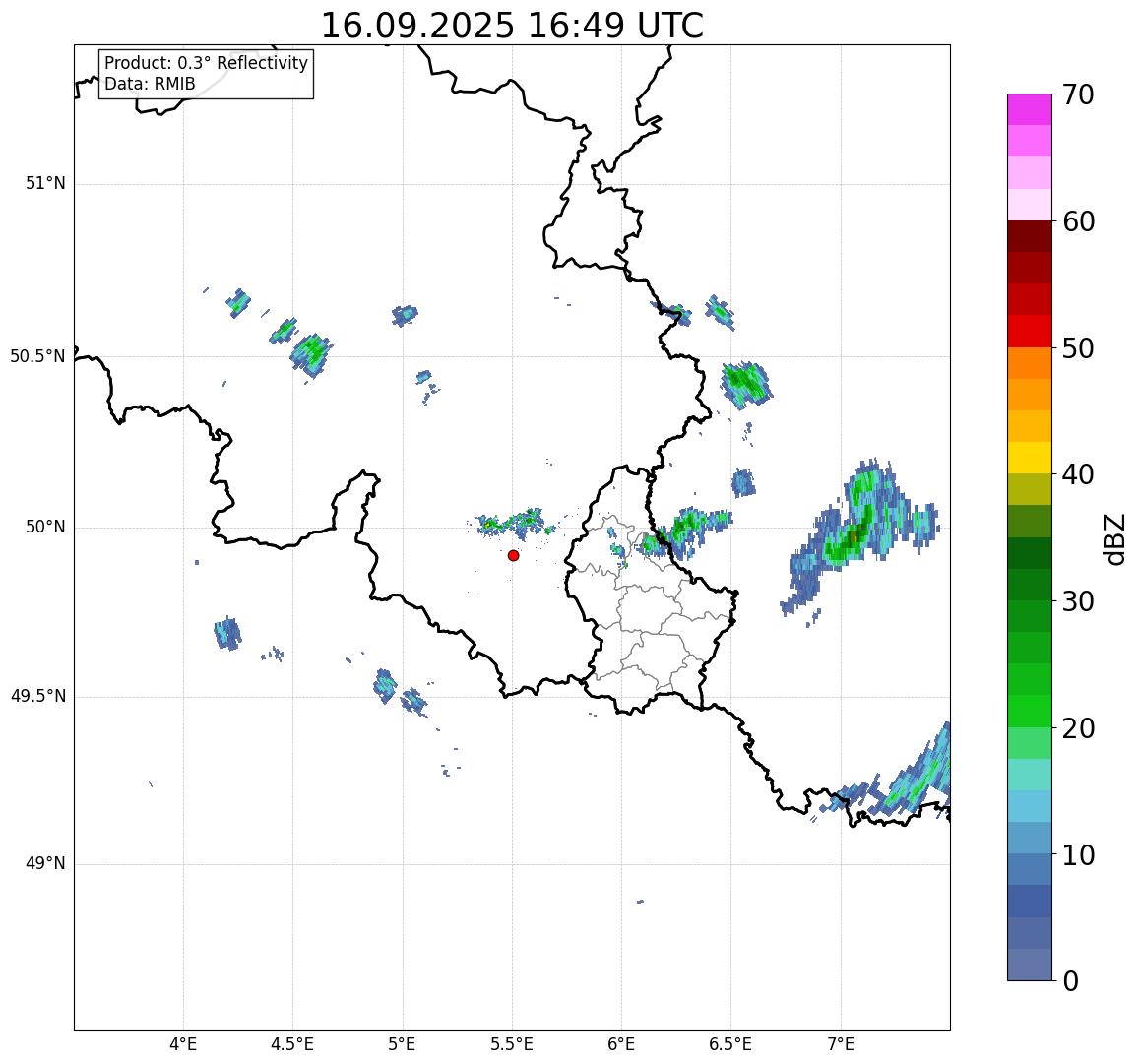This screenshot has width=1139, height=1064.
Task: Click the latitude label '50°N'
Action: [45, 528]
